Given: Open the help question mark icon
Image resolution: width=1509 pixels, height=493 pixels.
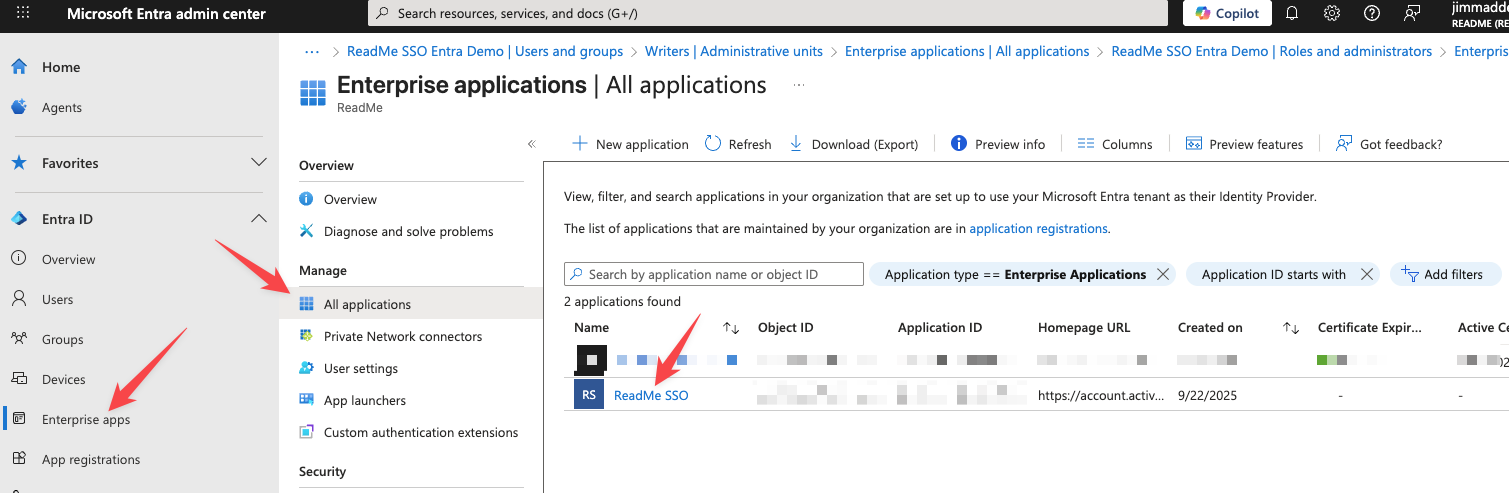Looking at the screenshot, I should 1372,14.
